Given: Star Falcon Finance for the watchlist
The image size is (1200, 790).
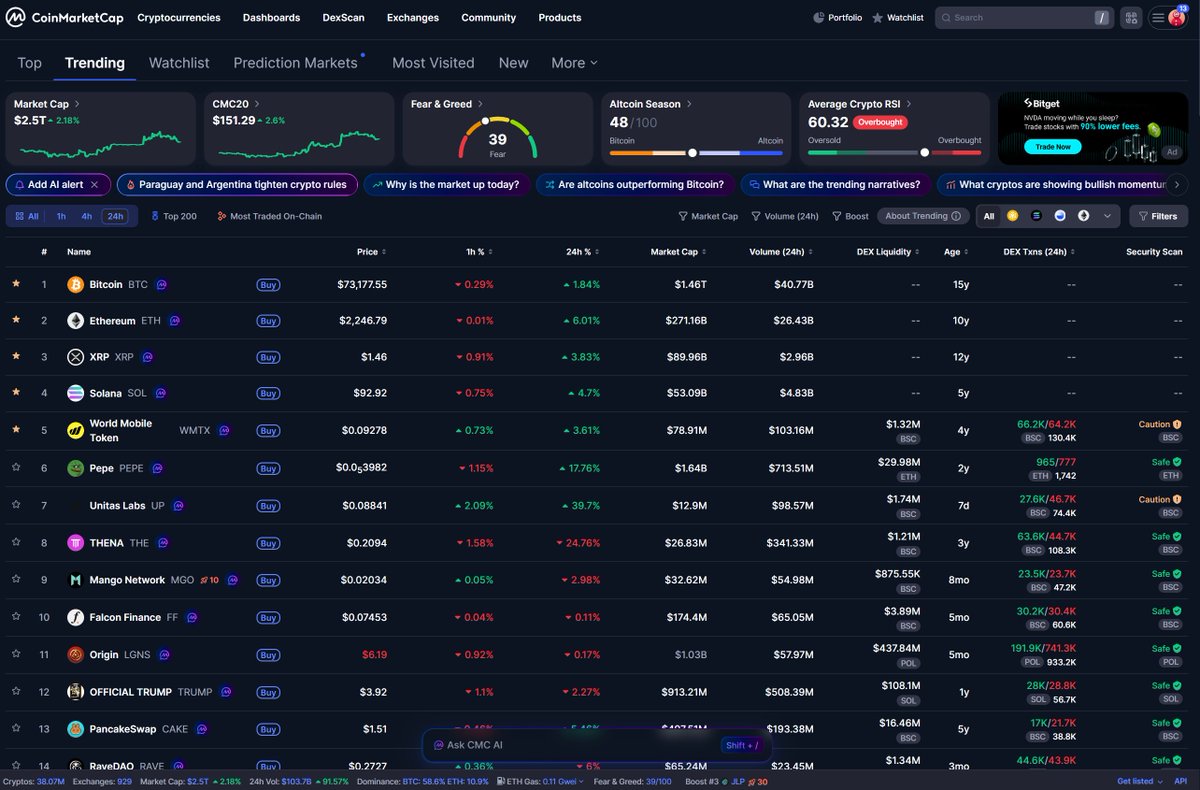Looking at the screenshot, I should 16,617.
